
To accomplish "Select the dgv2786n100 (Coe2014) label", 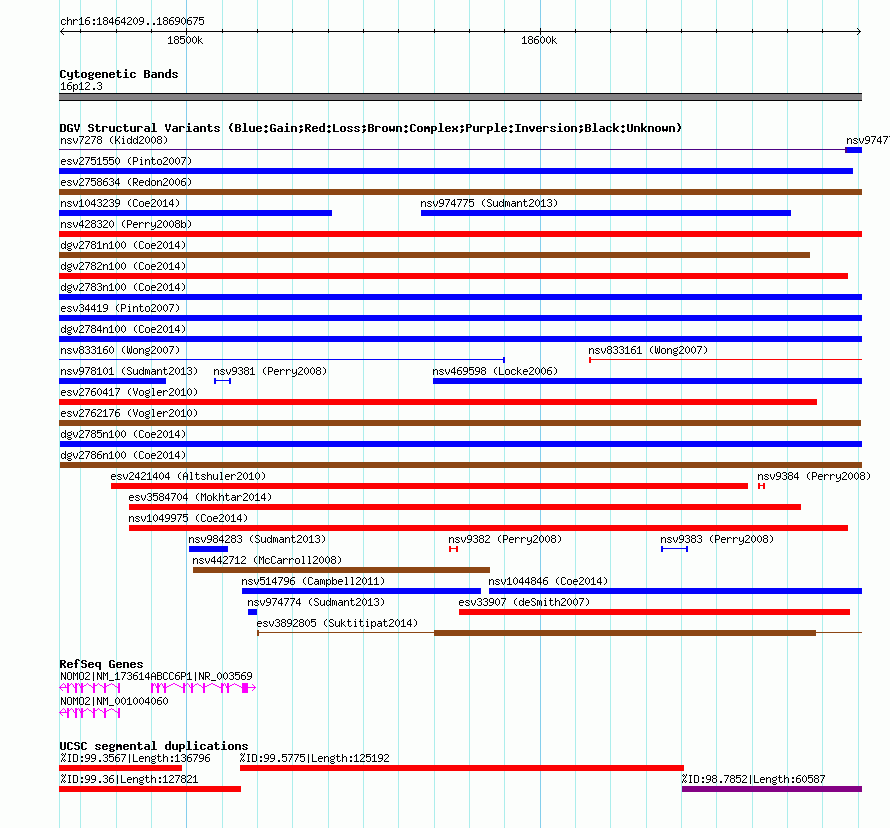I will 123,455.
